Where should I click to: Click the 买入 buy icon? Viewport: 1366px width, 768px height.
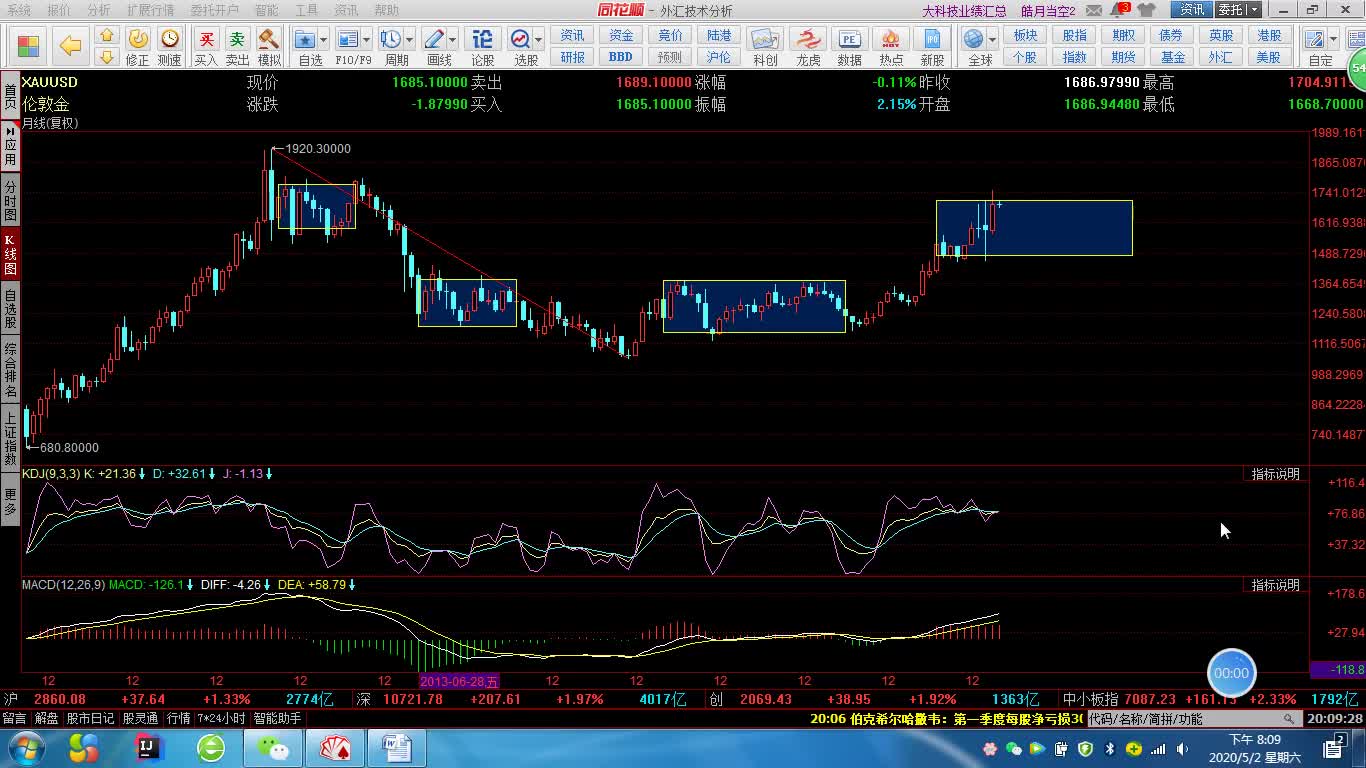(x=206, y=46)
